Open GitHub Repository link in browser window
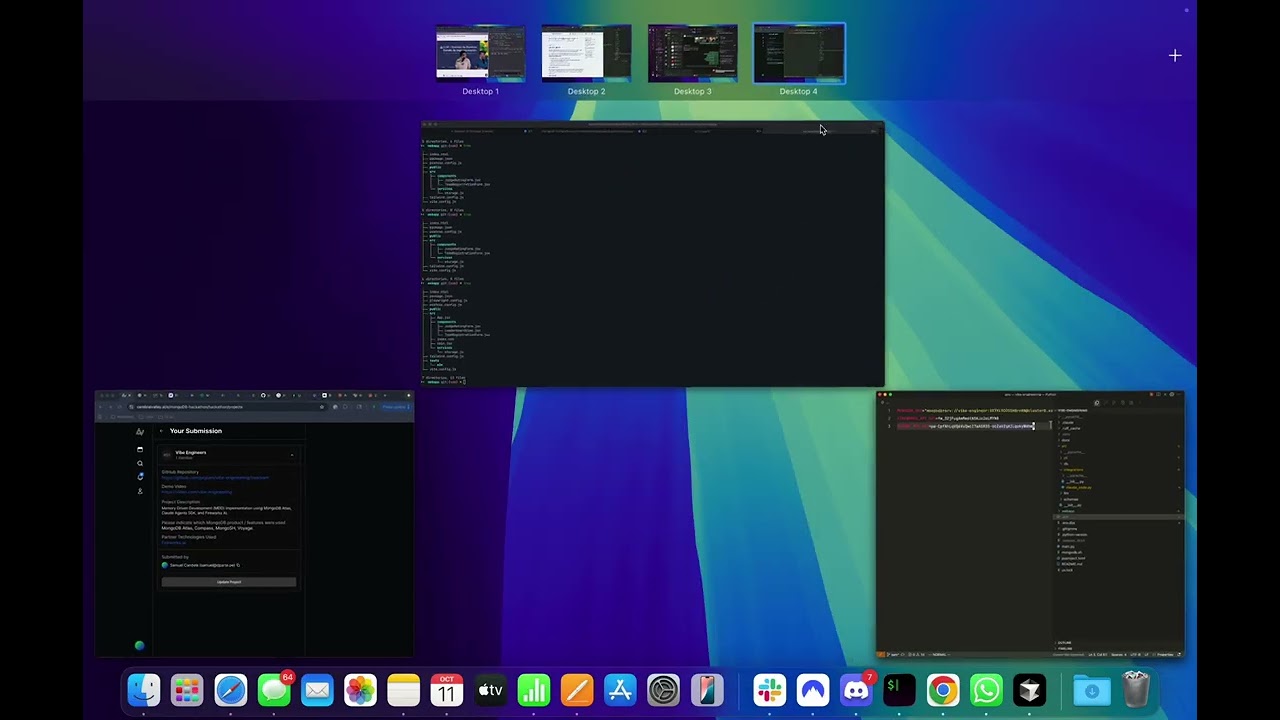 tap(215, 477)
